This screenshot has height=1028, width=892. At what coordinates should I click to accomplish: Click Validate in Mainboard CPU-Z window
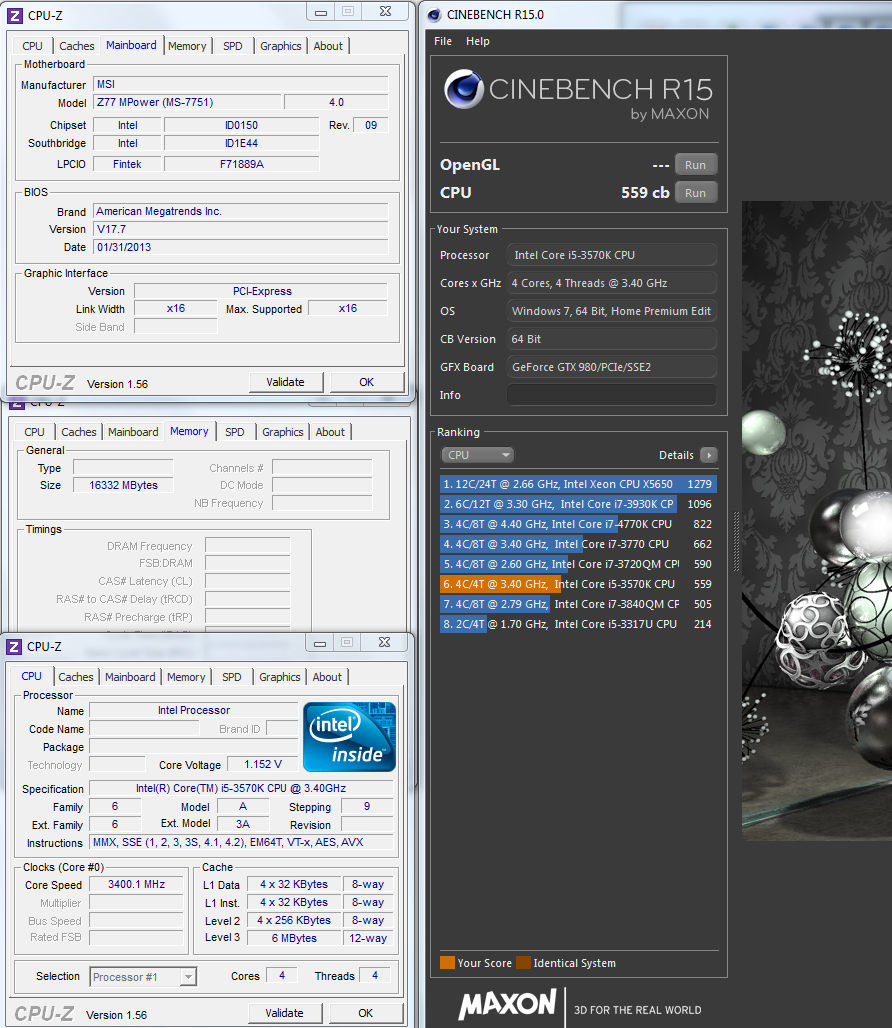pyautogui.click(x=285, y=382)
